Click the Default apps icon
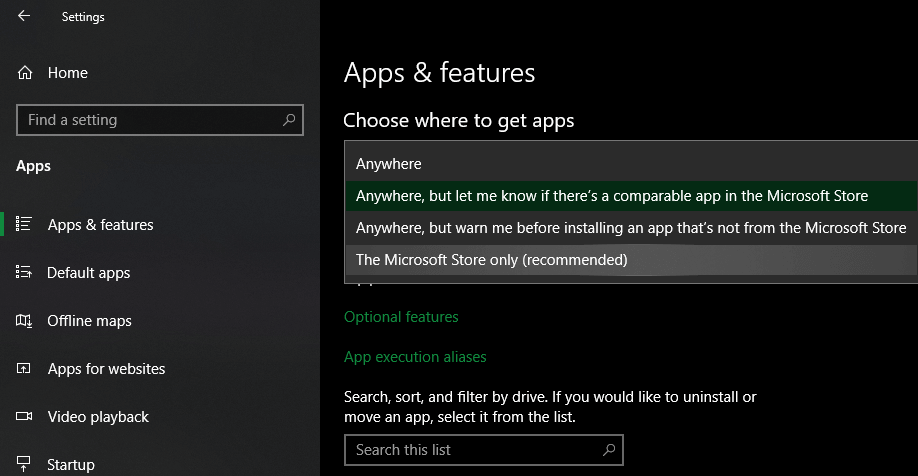Image resolution: width=918 pixels, height=476 pixels. pos(23,272)
